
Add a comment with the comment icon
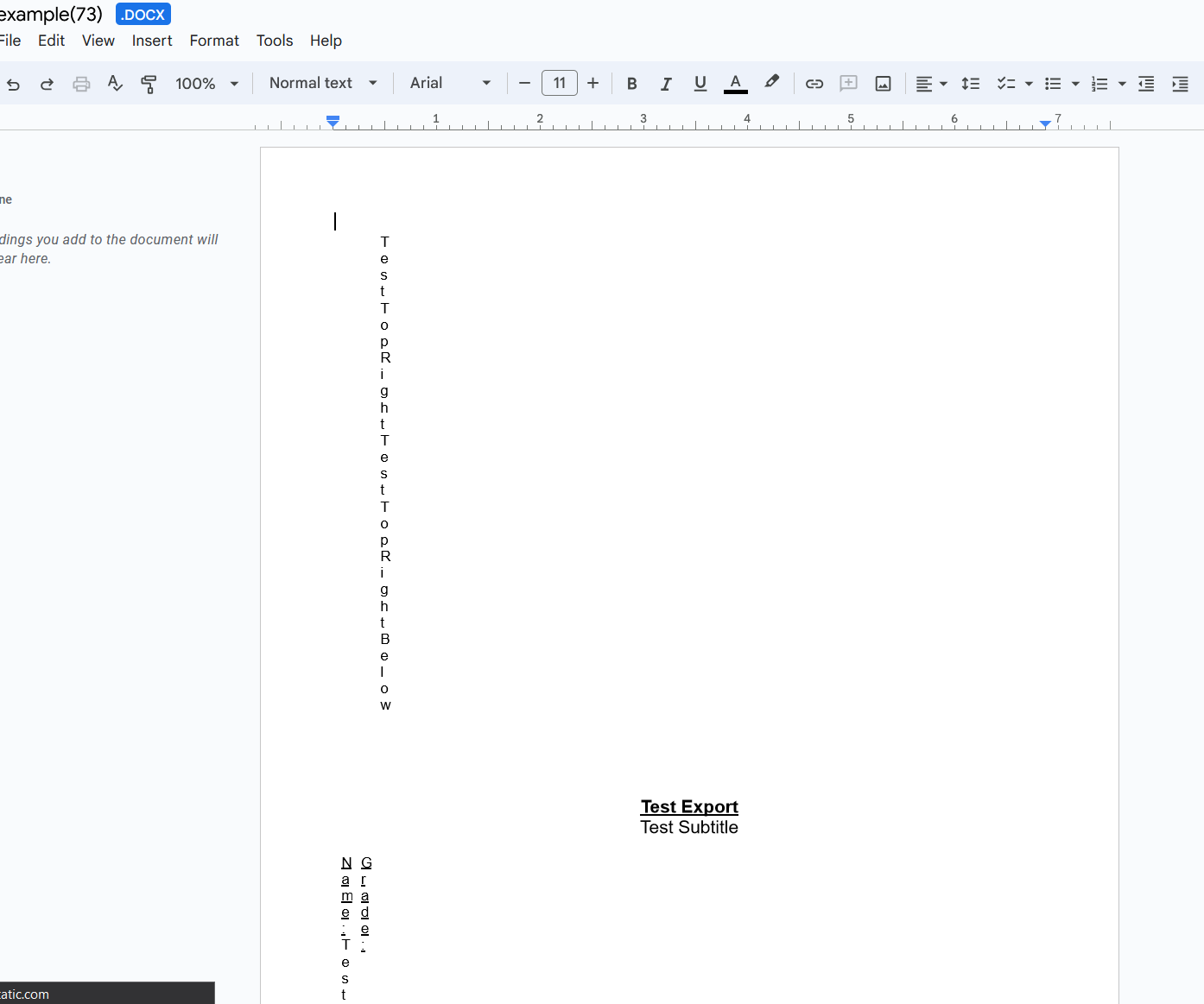[848, 84]
